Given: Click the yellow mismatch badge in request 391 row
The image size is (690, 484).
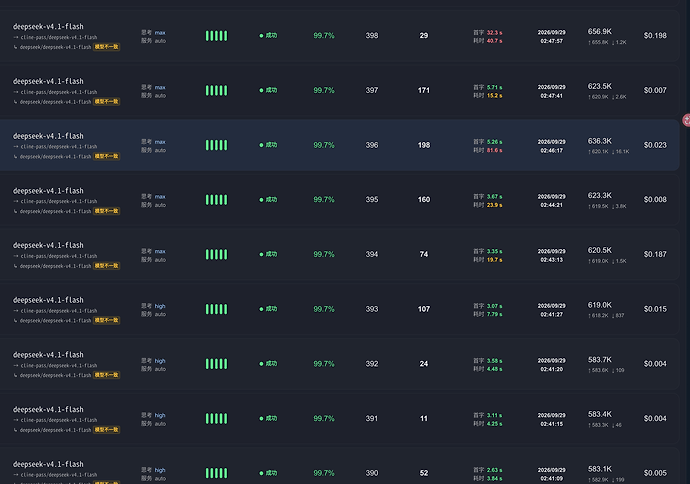Looking at the screenshot, I should click(106, 429).
